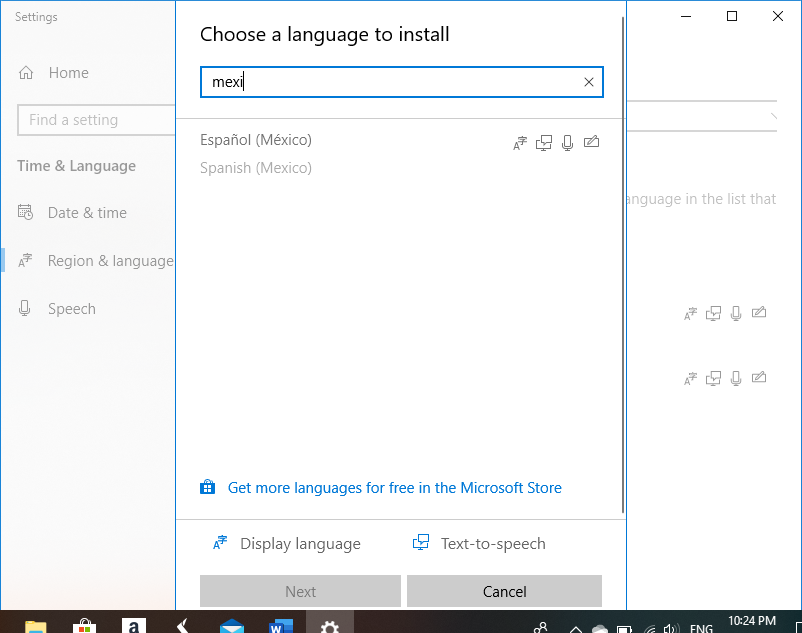Open Get more languages in Microsoft Store link
This screenshot has height=633, width=802.
coord(394,488)
